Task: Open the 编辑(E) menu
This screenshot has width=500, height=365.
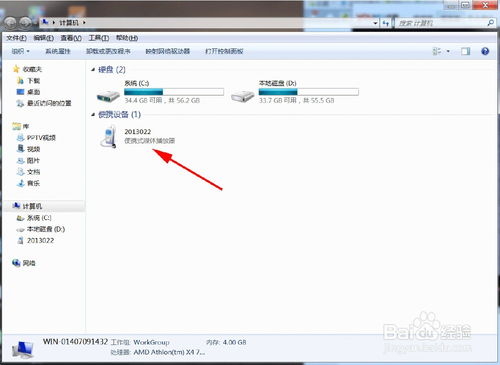Action: pyautogui.click(x=44, y=38)
